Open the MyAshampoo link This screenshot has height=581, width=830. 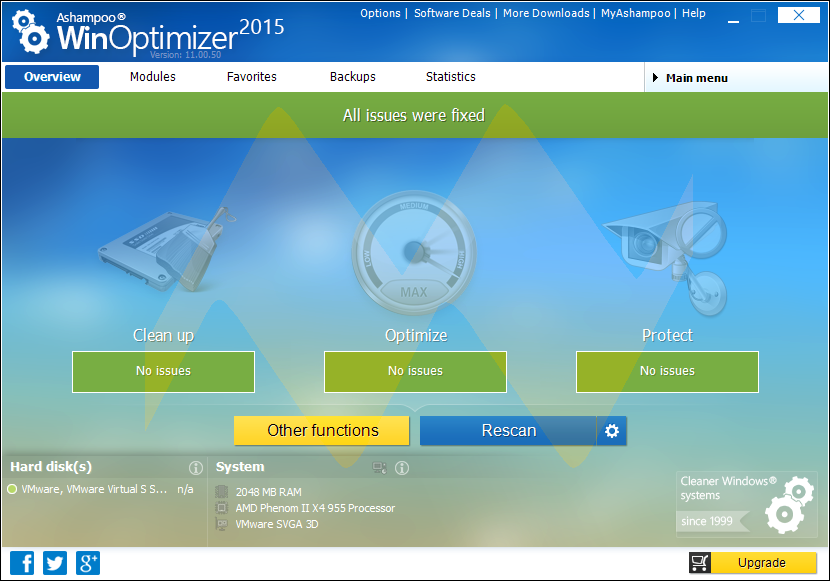(635, 13)
